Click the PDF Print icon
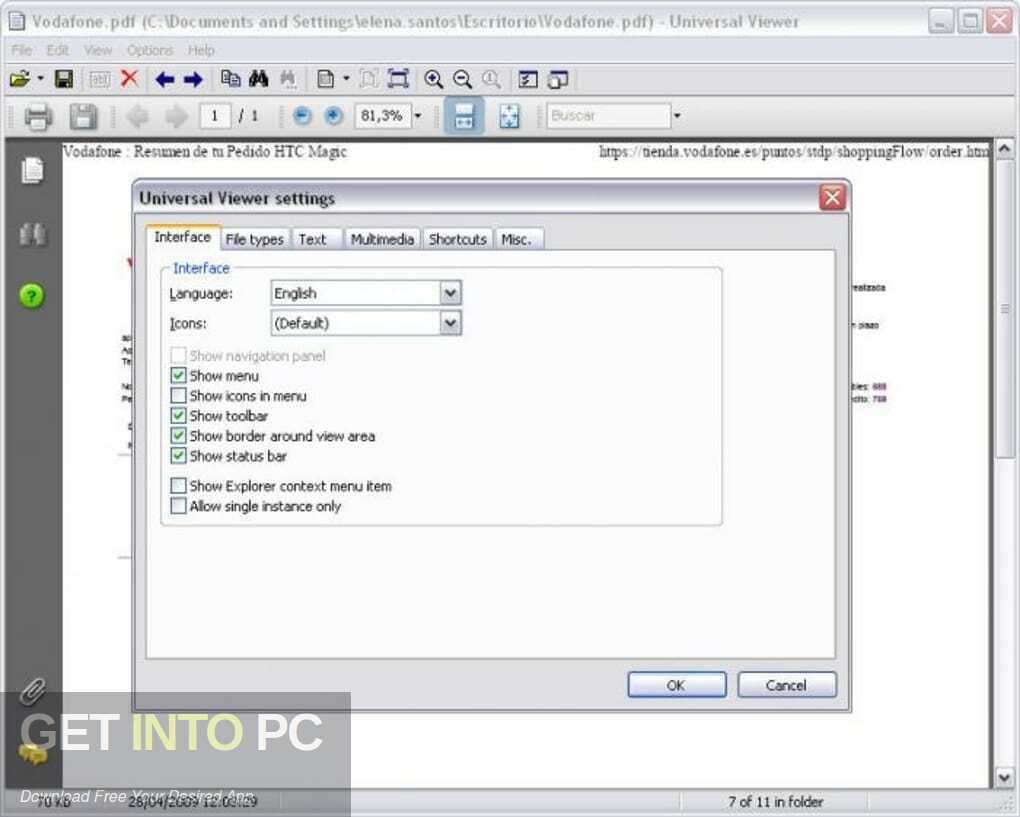Image resolution: width=1020 pixels, height=817 pixels. [x=38, y=117]
